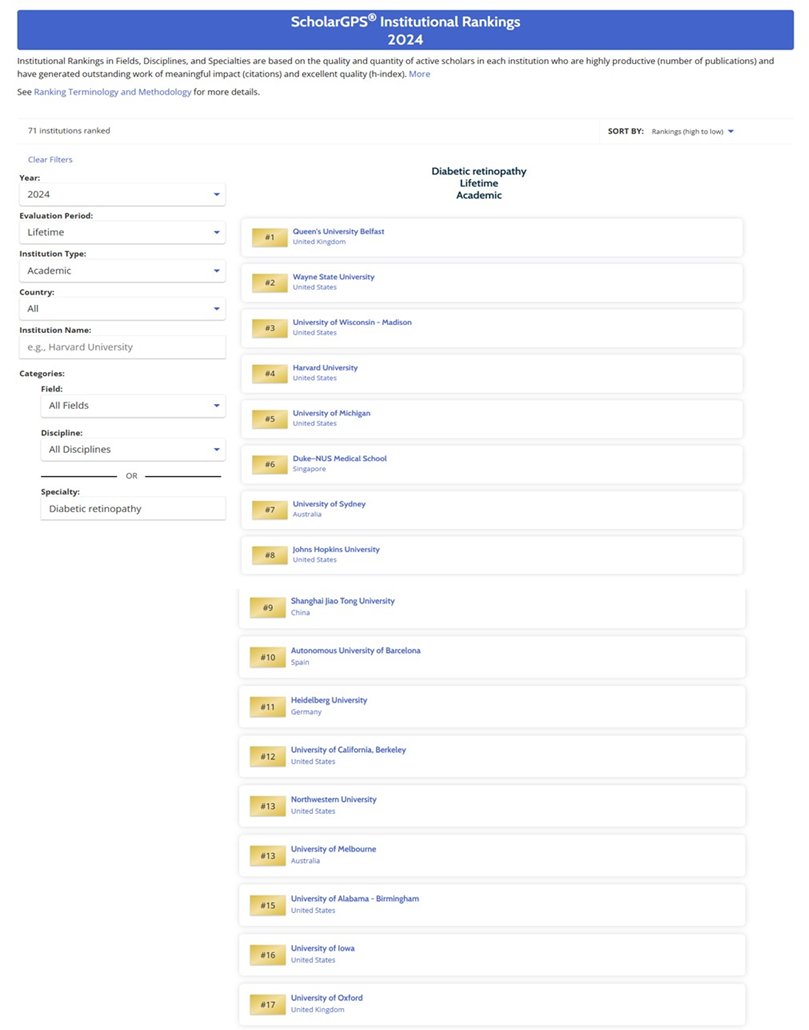Open University of California, Berkeley link

coord(349,750)
